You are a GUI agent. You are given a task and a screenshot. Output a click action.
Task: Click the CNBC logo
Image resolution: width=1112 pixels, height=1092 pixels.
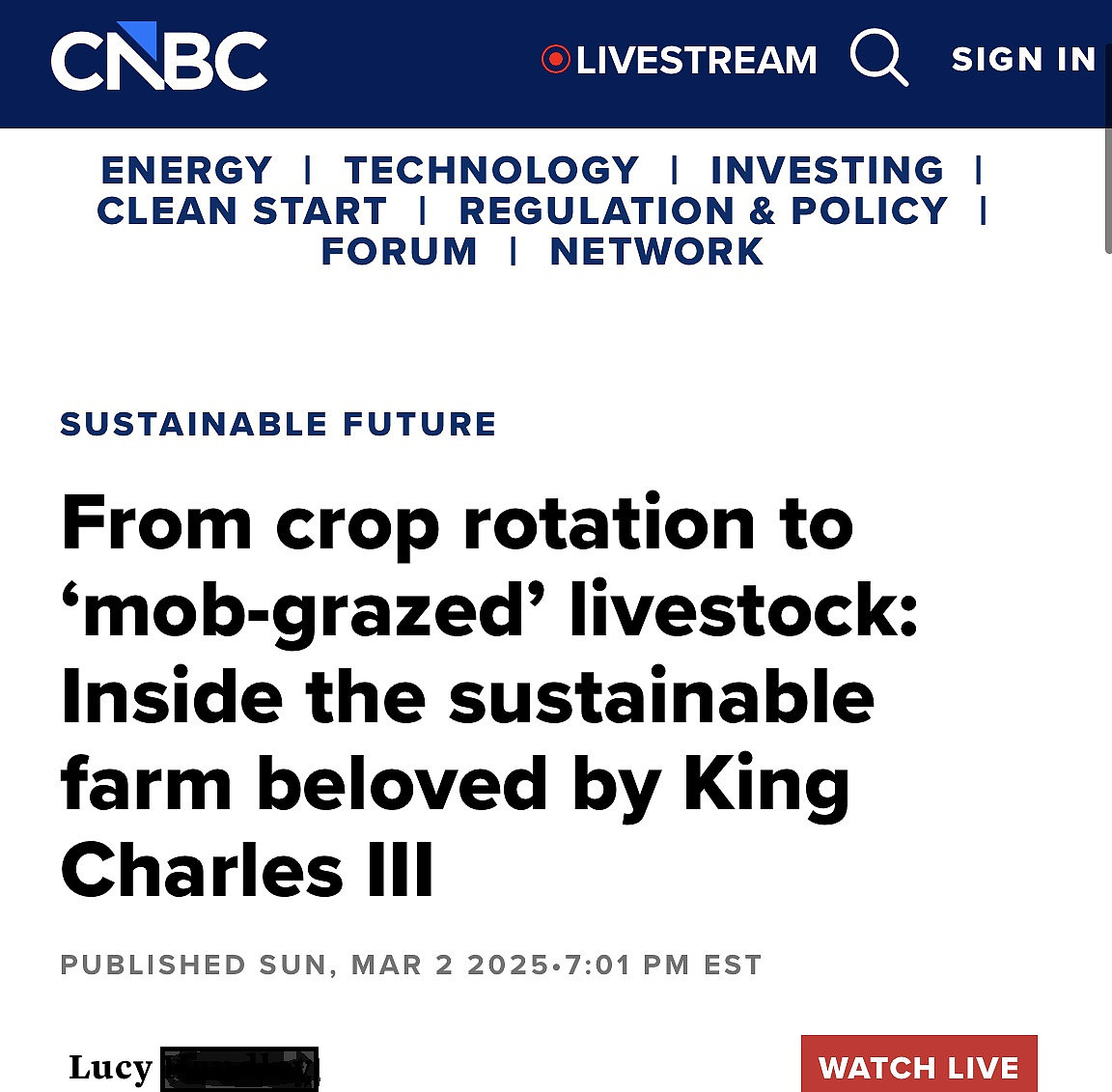(x=159, y=58)
